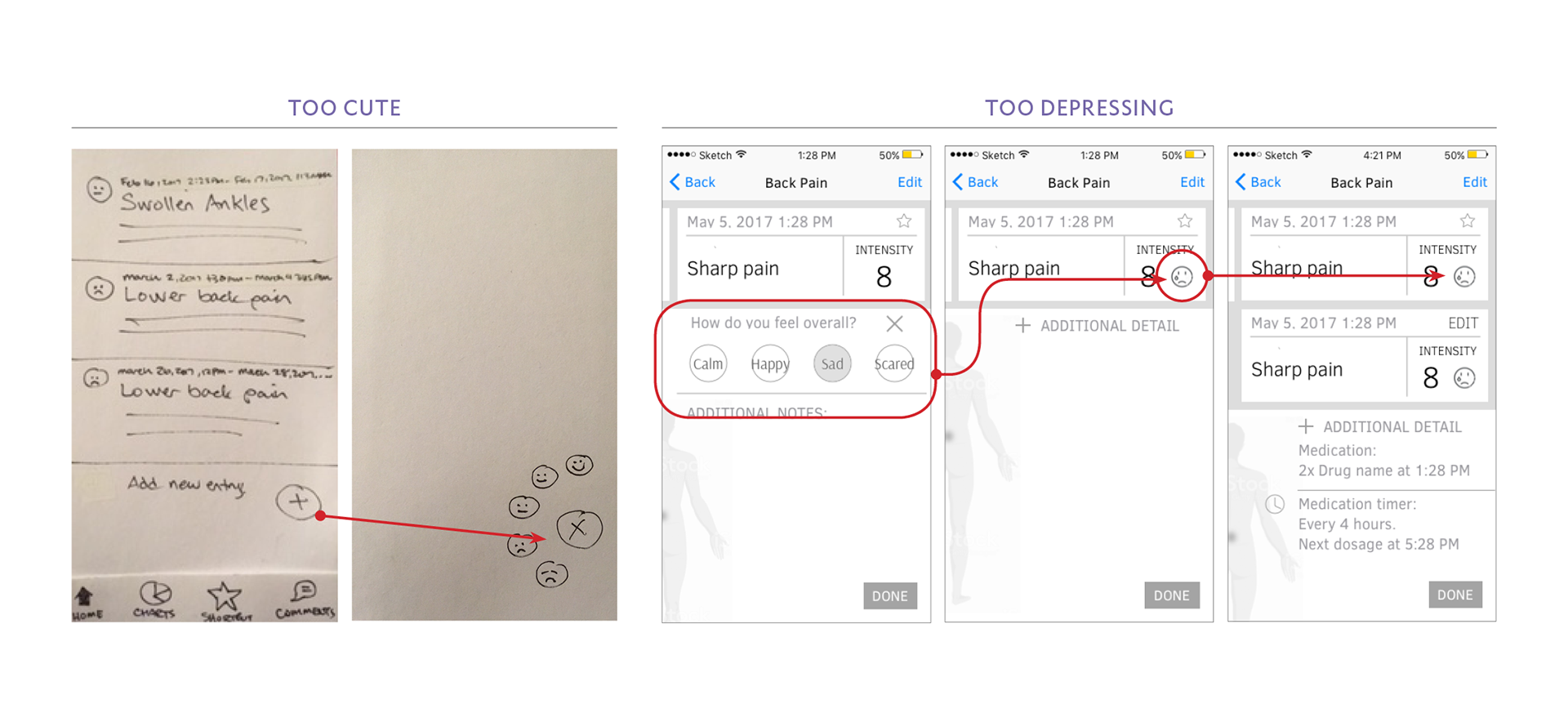Image resolution: width=1568 pixels, height=713 pixels.
Task: Go Back in the first phone screen
Action: pyautogui.click(x=693, y=182)
